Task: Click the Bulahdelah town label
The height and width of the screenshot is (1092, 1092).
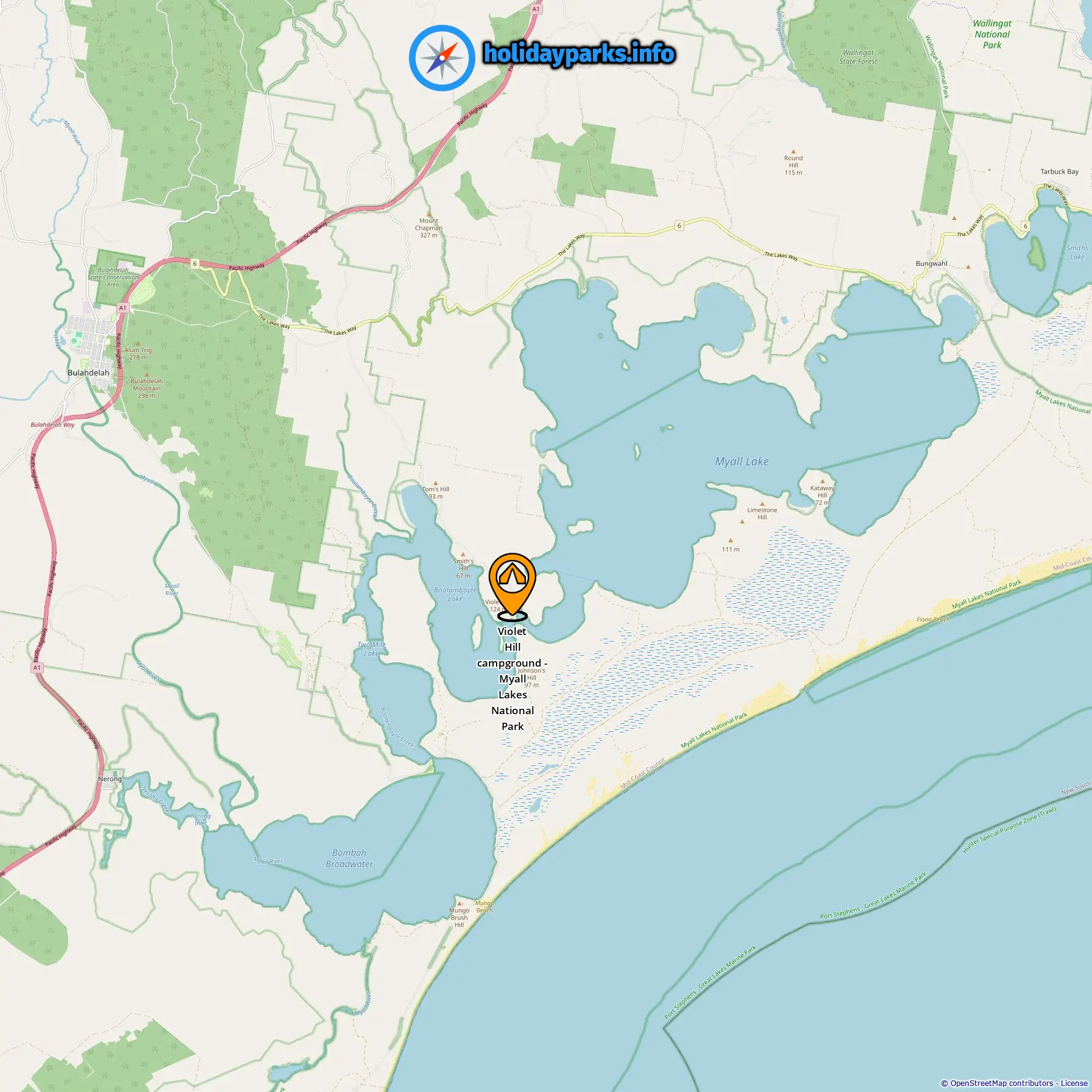Action: click(88, 373)
